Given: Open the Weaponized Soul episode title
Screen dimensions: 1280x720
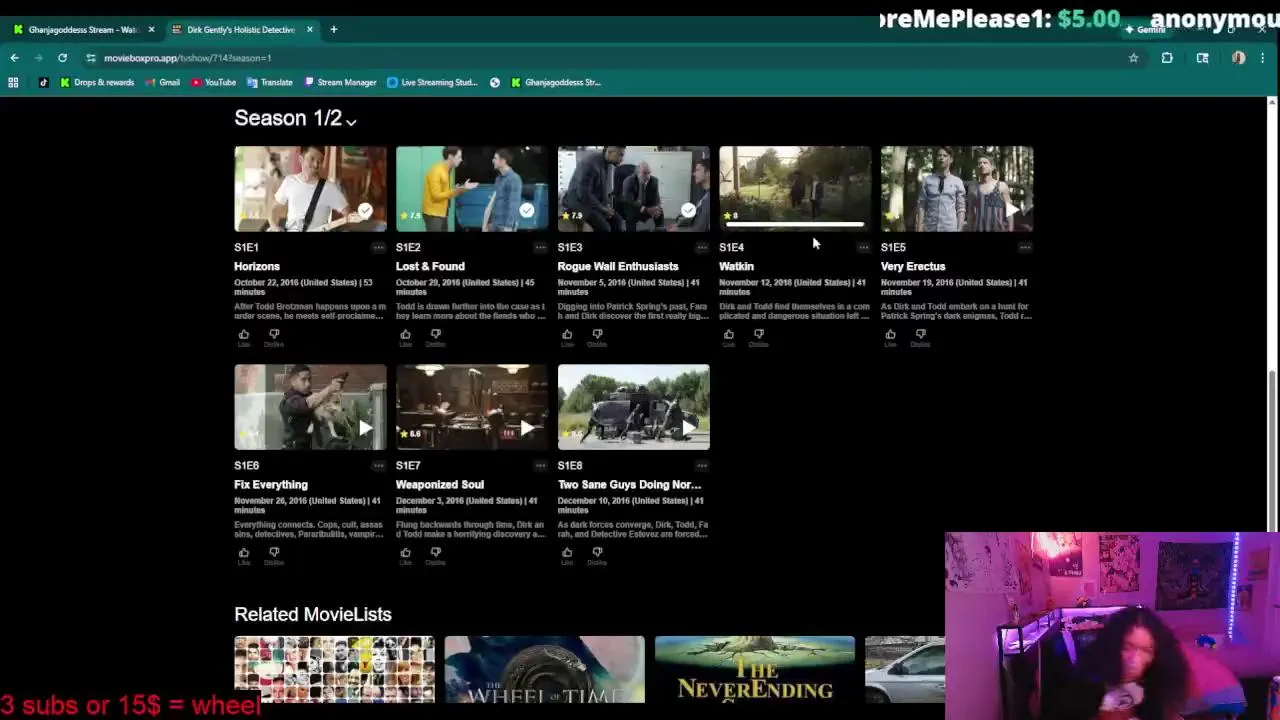Looking at the screenshot, I should [439, 484].
